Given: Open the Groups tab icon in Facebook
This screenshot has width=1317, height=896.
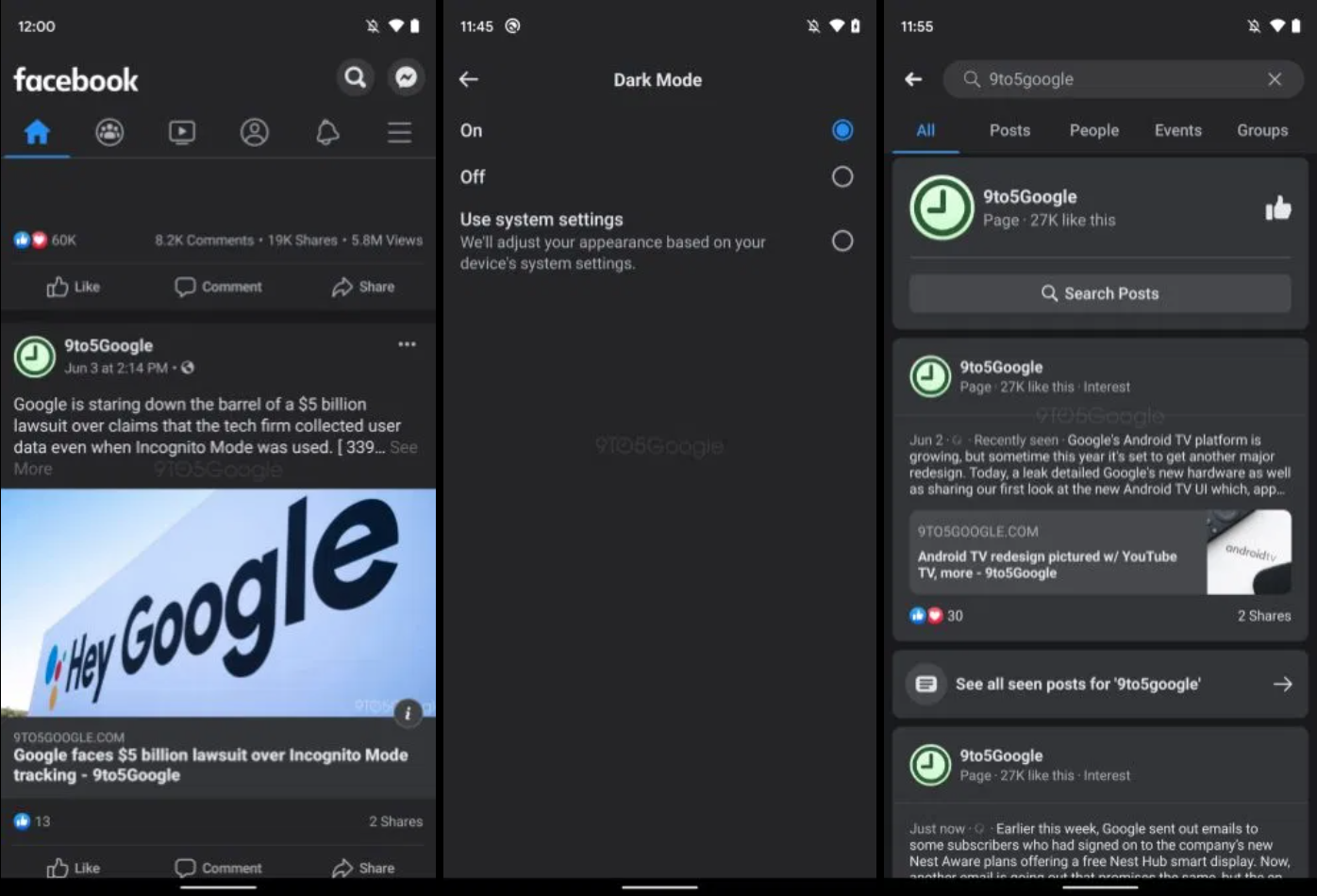Looking at the screenshot, I should tap(109, 132).
